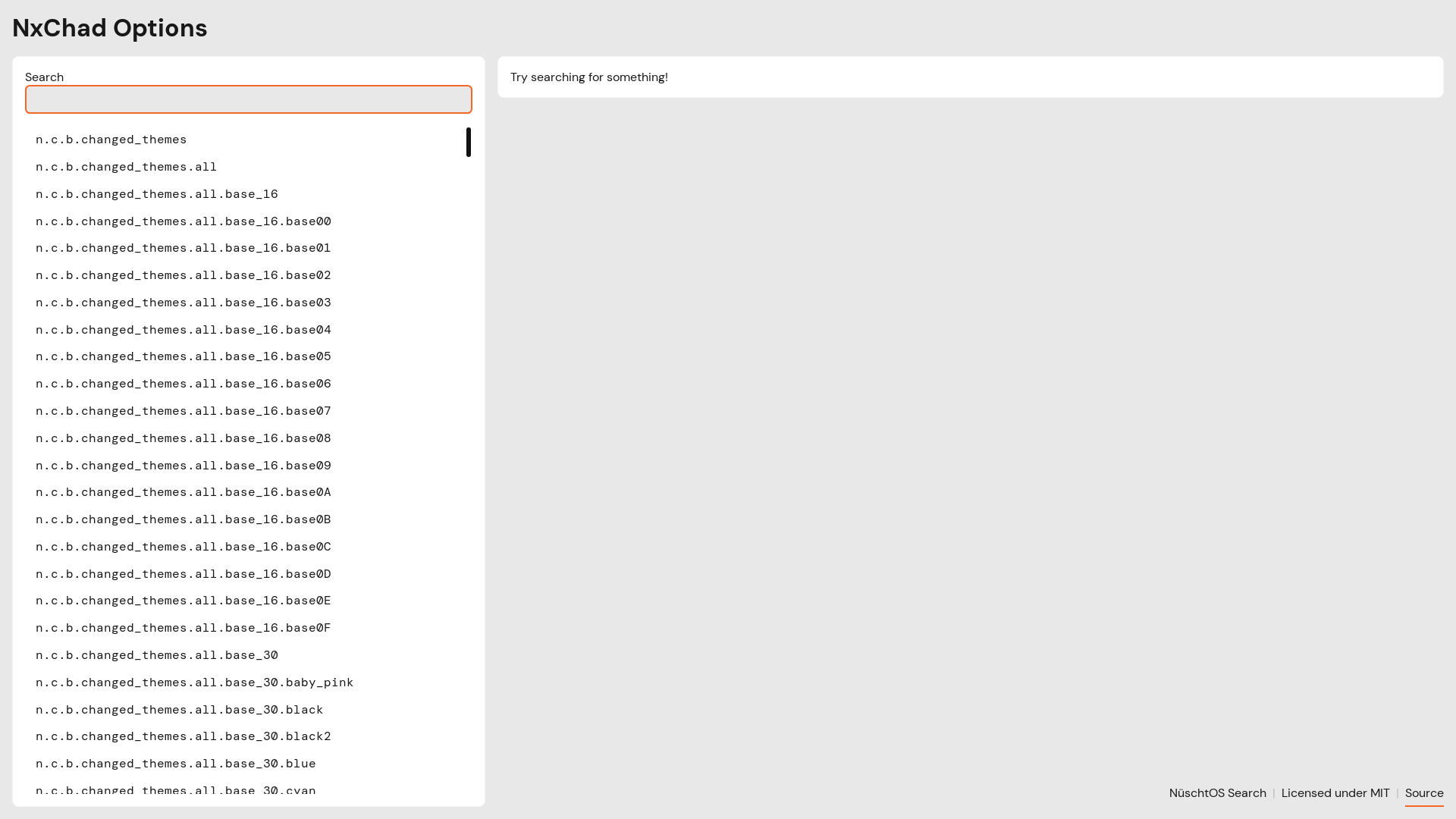Select the base_16.base05 option
The image size is (1456, 819).
click(x=245, y=356)
